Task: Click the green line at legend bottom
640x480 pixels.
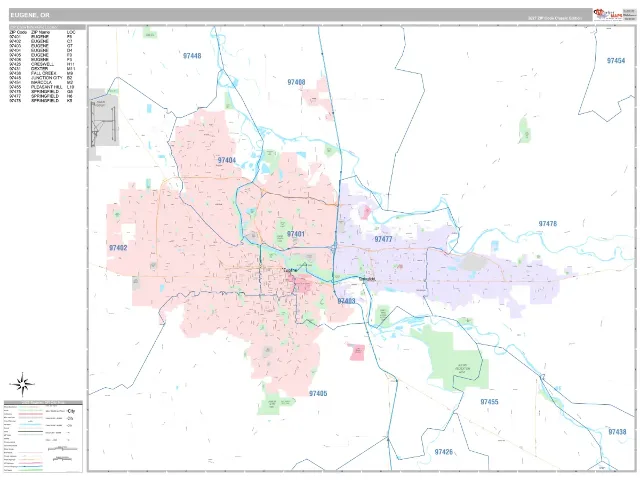Action: [30, 470]
